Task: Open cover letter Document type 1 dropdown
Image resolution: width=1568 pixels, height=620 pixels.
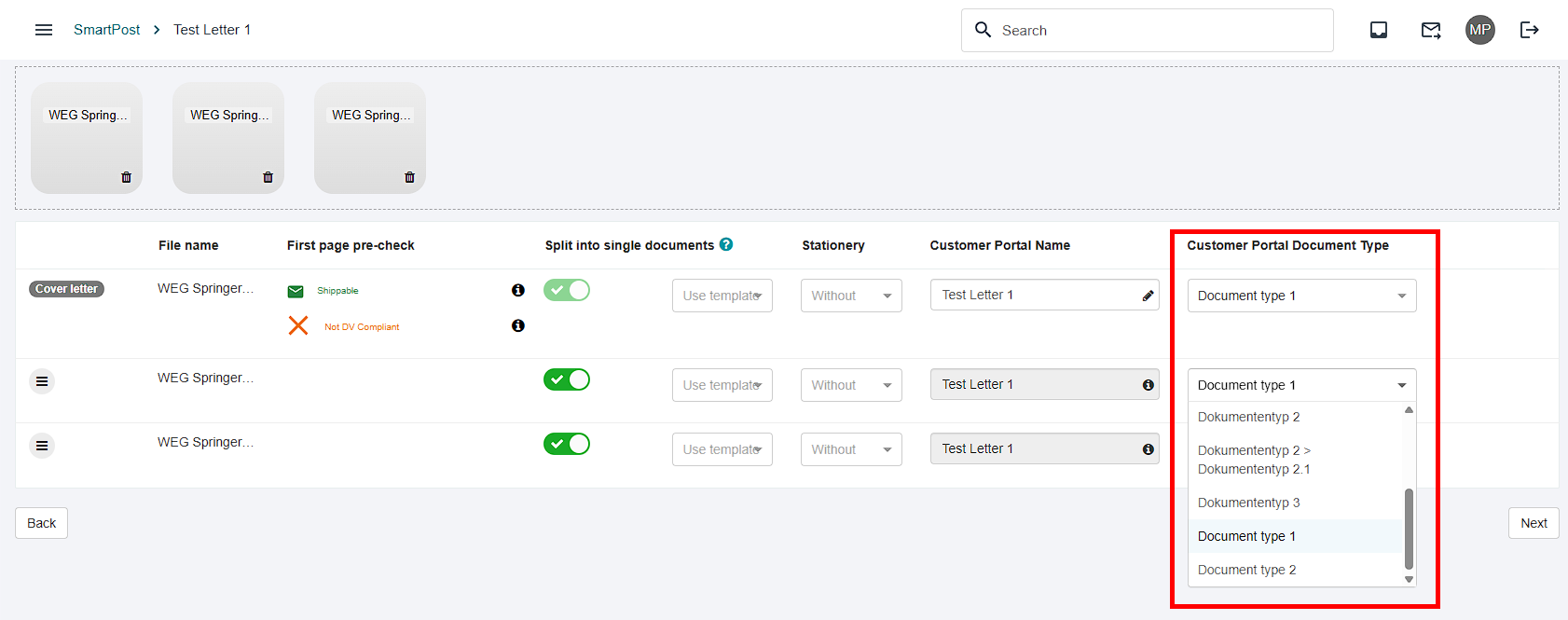Action: click(1302, 296)
